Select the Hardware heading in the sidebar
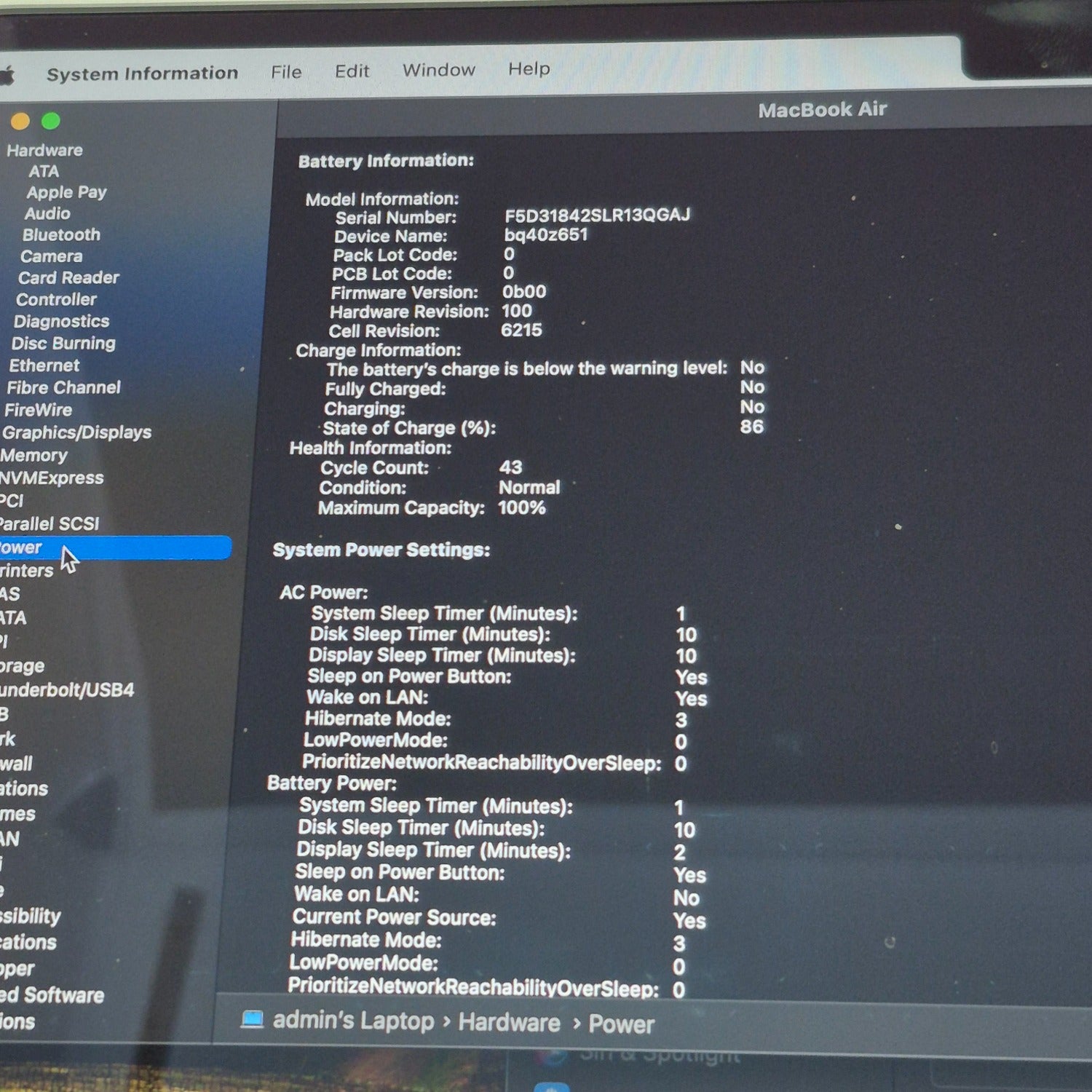Image resolution: width=1092 pixels, height=1092 pixels. [44, 151]
